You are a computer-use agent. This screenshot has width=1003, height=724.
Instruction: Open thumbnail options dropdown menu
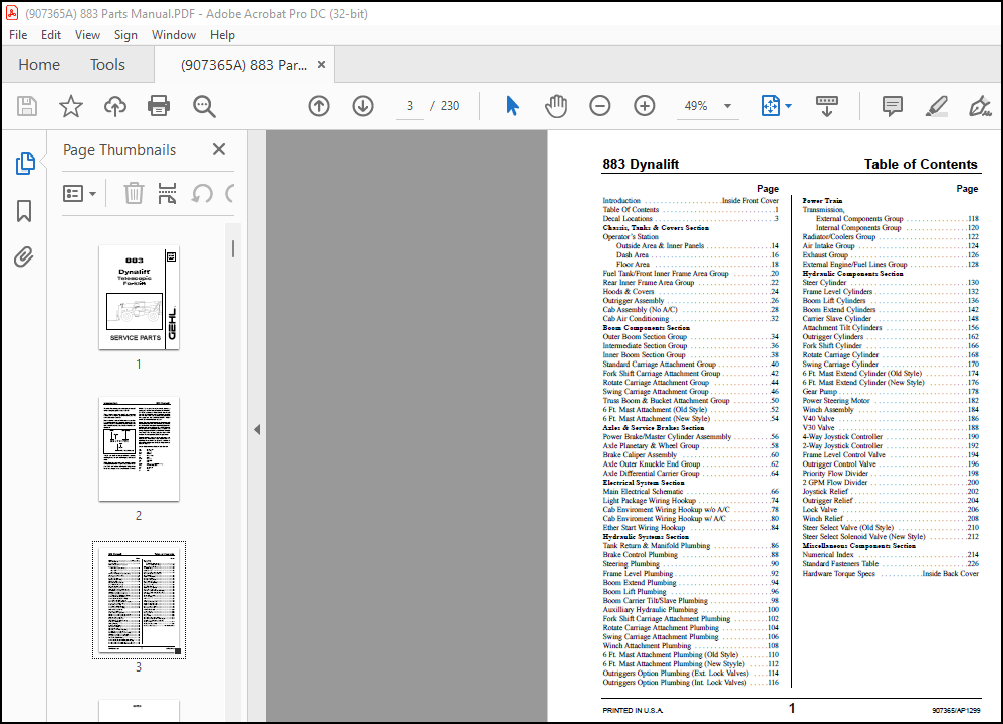tap(79, 193)
